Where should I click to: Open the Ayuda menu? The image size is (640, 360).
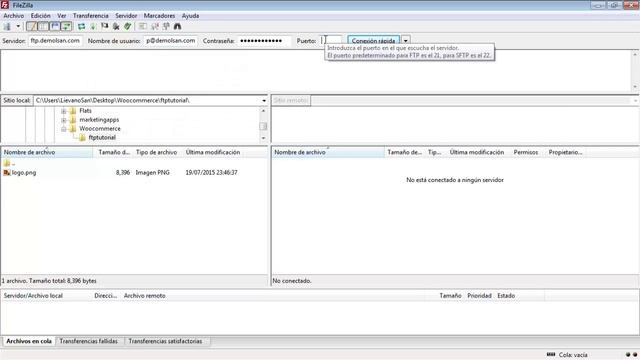pyautogui.click(x=190, y=16)
